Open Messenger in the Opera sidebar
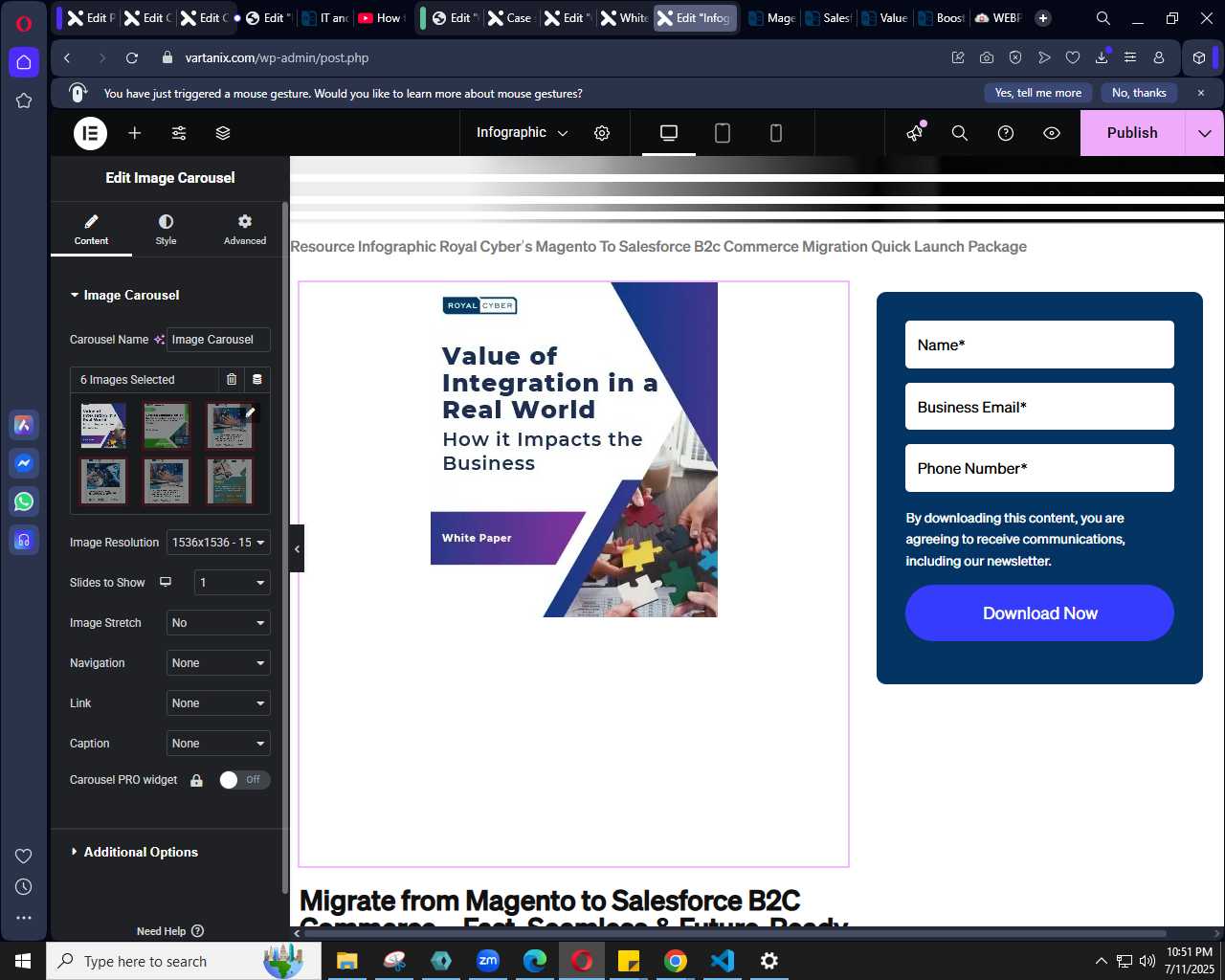The width and height of the screenshot is (1225, 980). tap(24, 463)
